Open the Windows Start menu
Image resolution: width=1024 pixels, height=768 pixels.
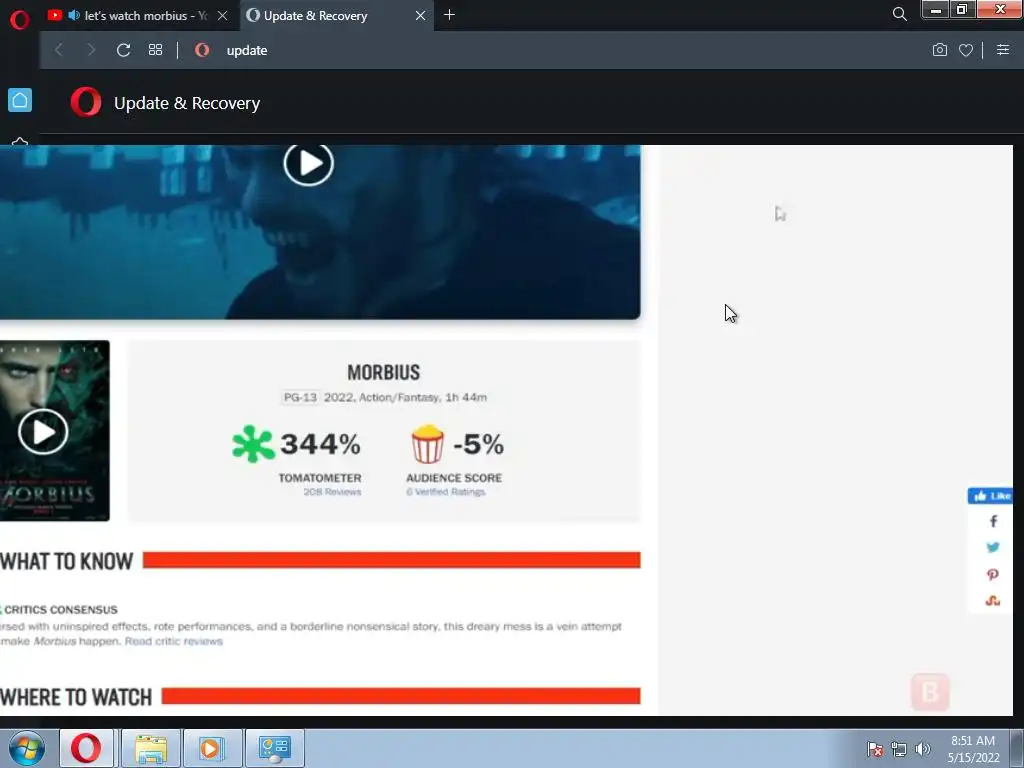point(27,748)
